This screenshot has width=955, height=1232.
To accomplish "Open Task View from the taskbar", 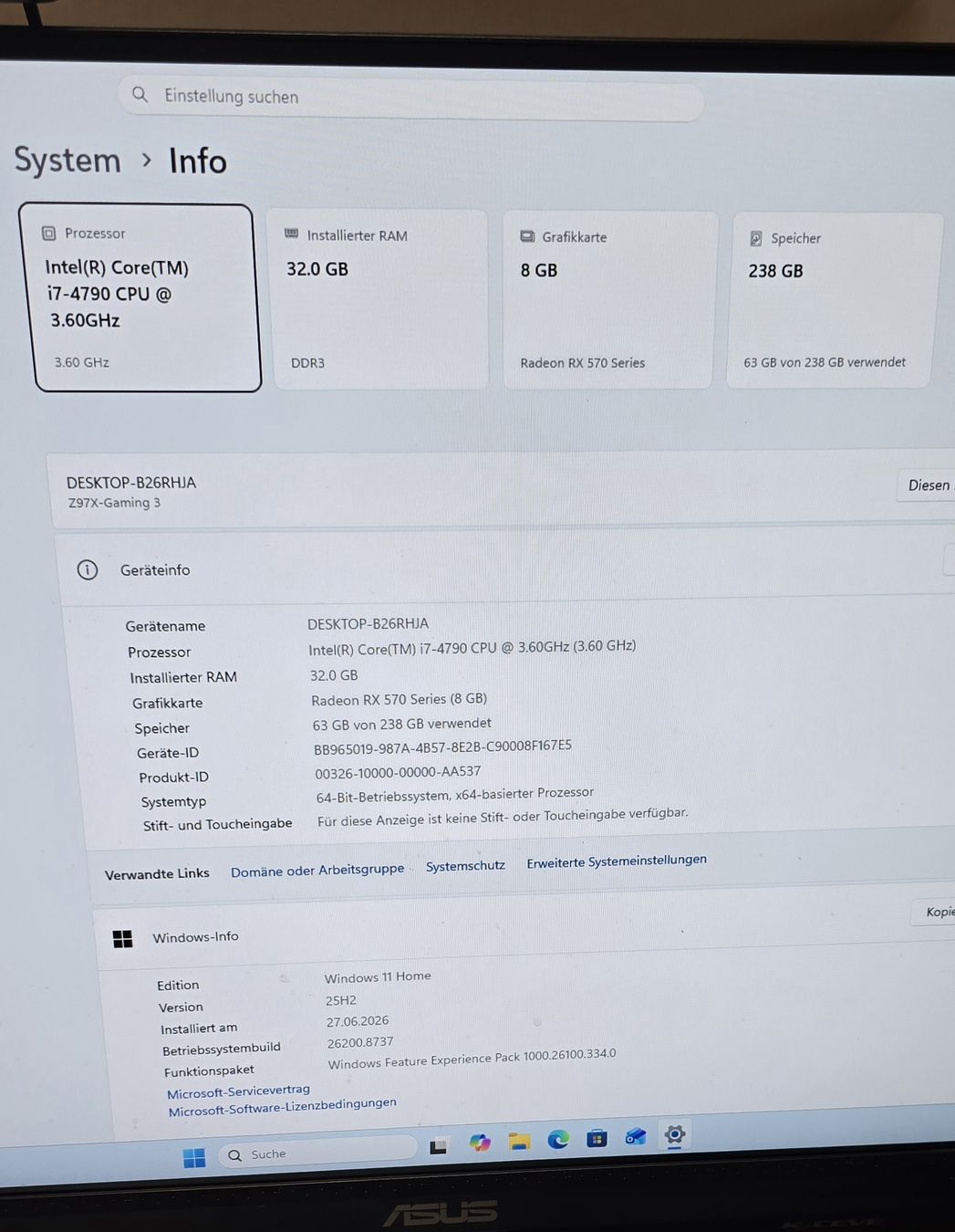I will (439, 1147).
